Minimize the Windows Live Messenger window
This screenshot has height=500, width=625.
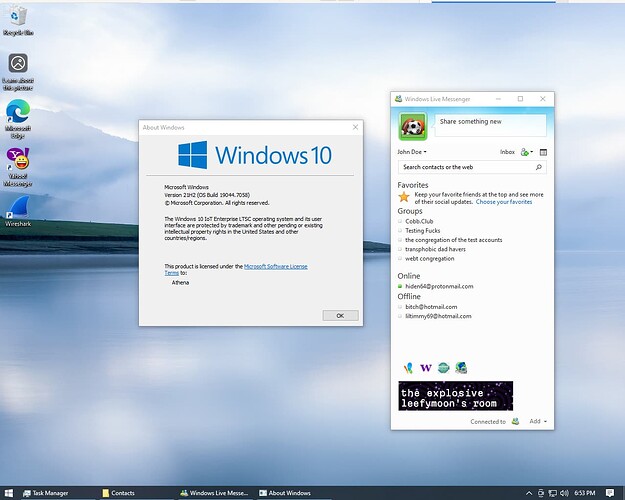coord(498,99)
